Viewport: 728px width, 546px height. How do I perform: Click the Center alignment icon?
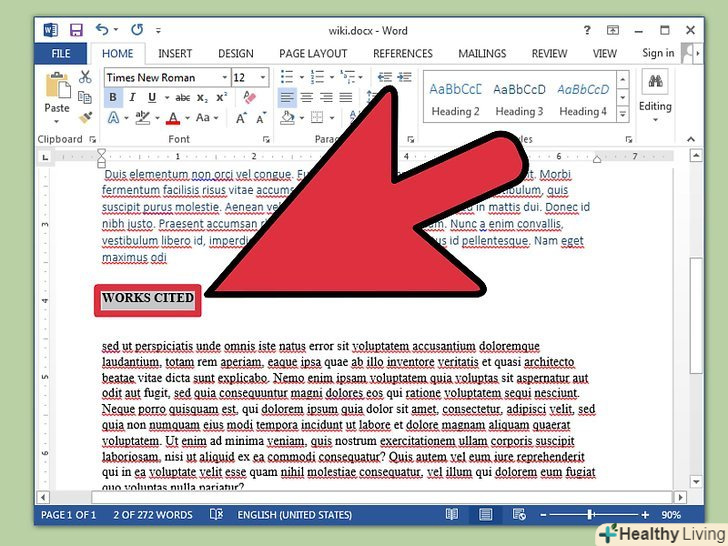tap(306, 98)
